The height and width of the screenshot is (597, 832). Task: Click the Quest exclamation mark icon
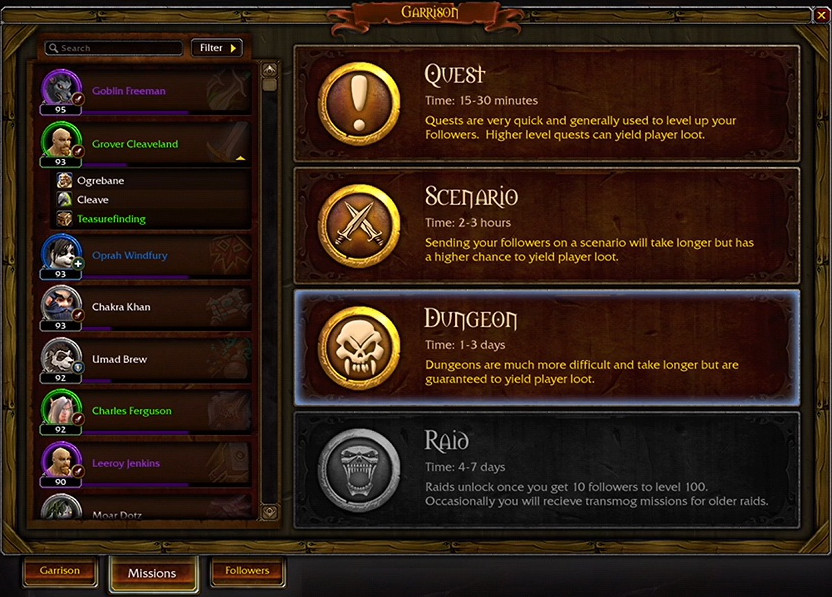click(x=359, y=103)
